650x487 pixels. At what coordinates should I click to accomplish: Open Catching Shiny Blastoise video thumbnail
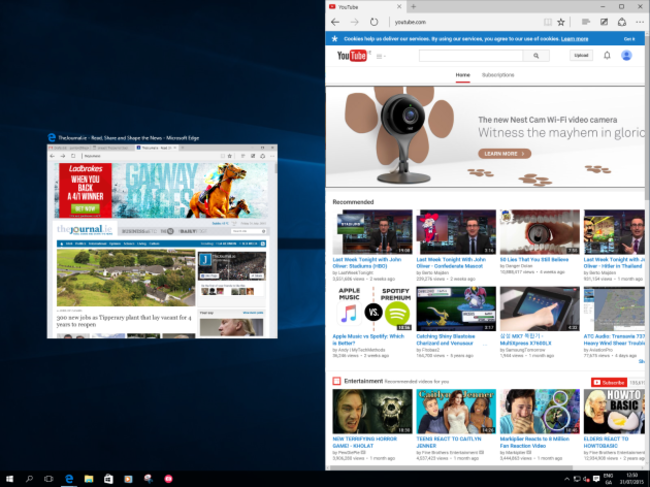tap(456, 309)
